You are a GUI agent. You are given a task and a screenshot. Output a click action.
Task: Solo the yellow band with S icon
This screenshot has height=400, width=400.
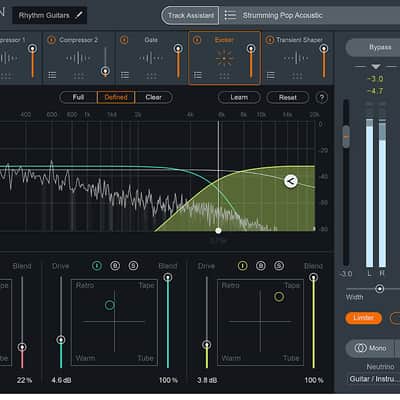click(x=279, y=266)
